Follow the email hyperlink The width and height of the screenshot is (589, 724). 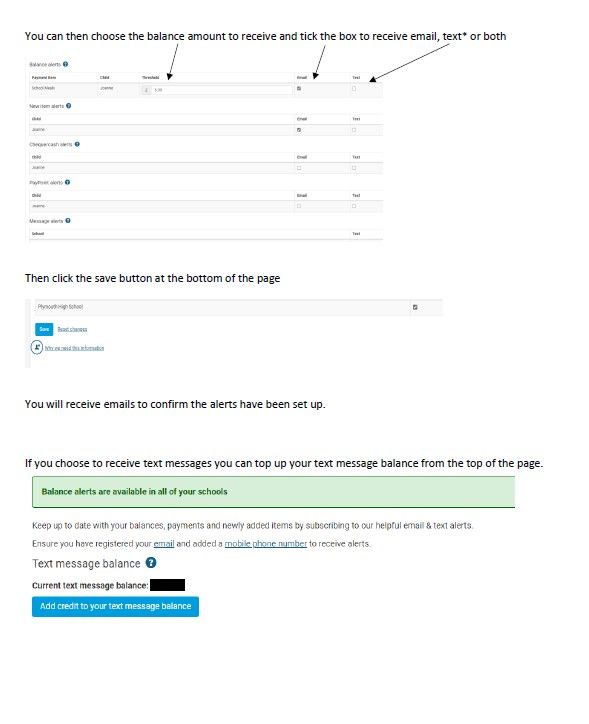(164, 544)
